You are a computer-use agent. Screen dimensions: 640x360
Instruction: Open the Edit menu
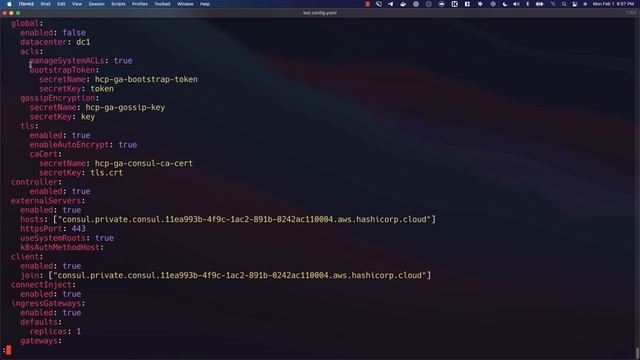[x=61, y=4]
